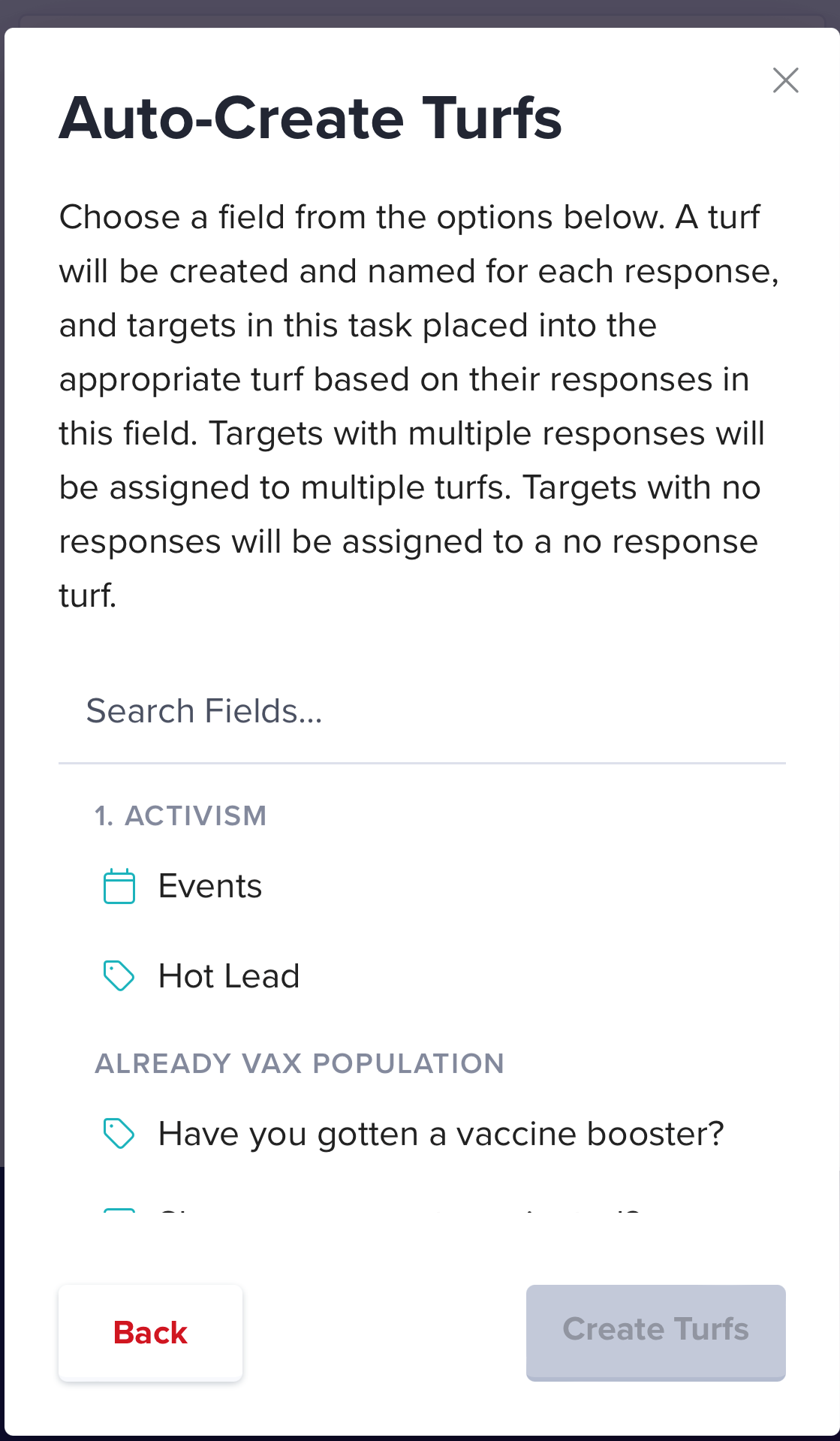Choose 'Have you gotten a vaccine booster?' text
Screen dimensions: 840x1441
coord(441,1134)
